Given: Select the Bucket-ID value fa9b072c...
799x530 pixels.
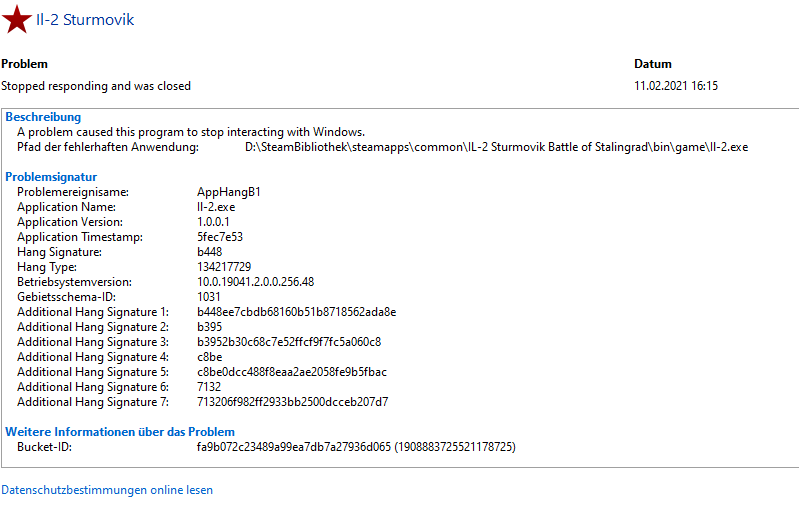Looking at the screenshot, I should (x=356, y=447).
